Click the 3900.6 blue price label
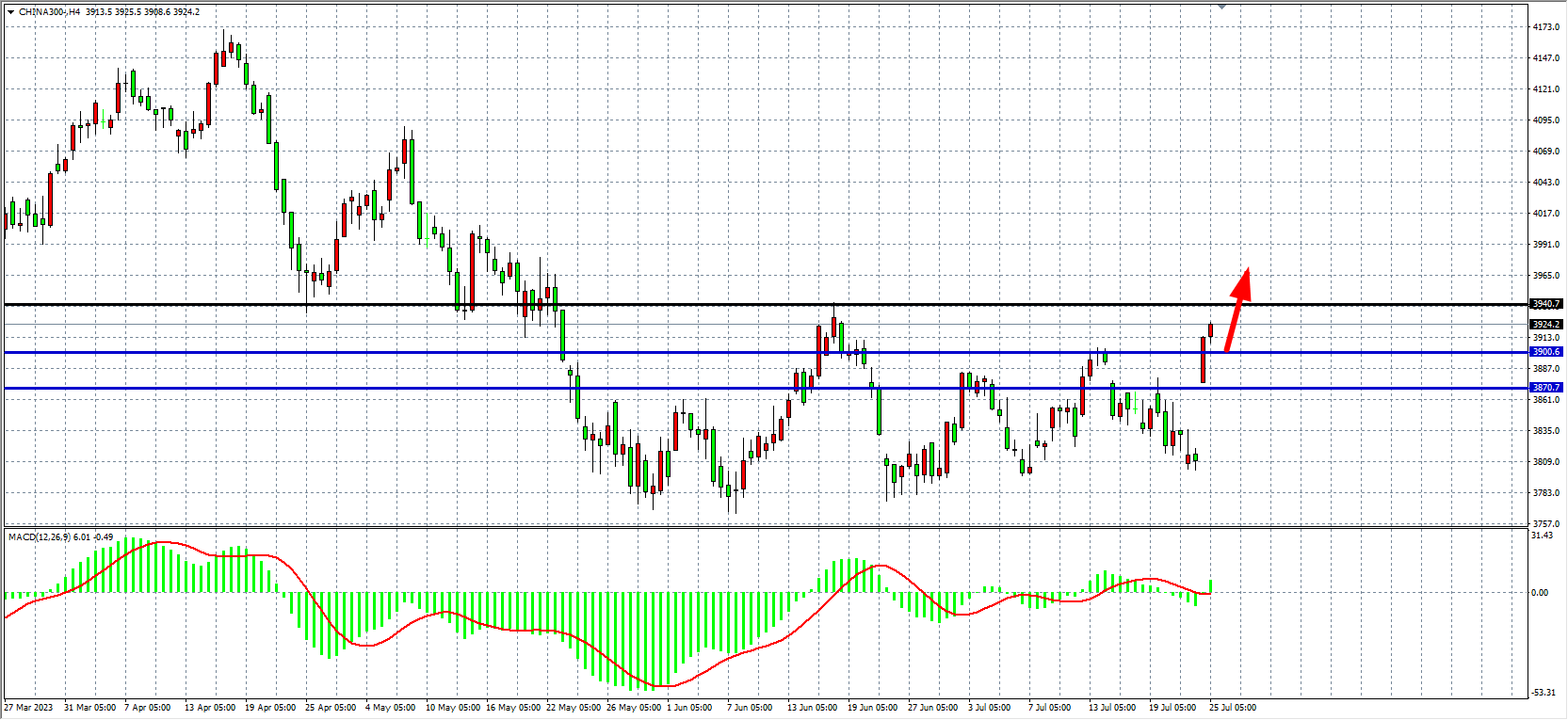1568x720 pixels. pos(1544,352)
